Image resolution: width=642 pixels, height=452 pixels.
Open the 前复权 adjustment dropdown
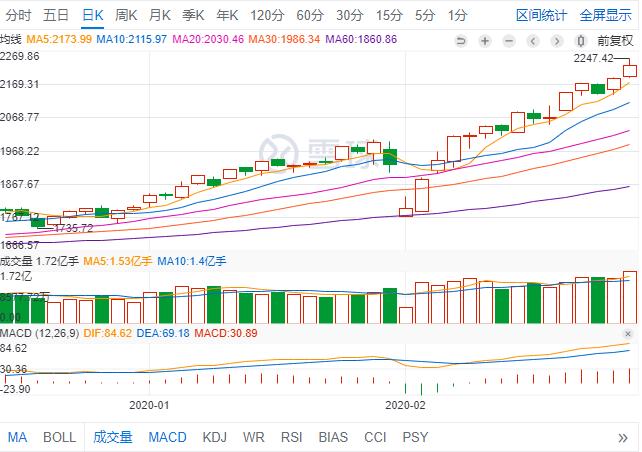point(615,41)
